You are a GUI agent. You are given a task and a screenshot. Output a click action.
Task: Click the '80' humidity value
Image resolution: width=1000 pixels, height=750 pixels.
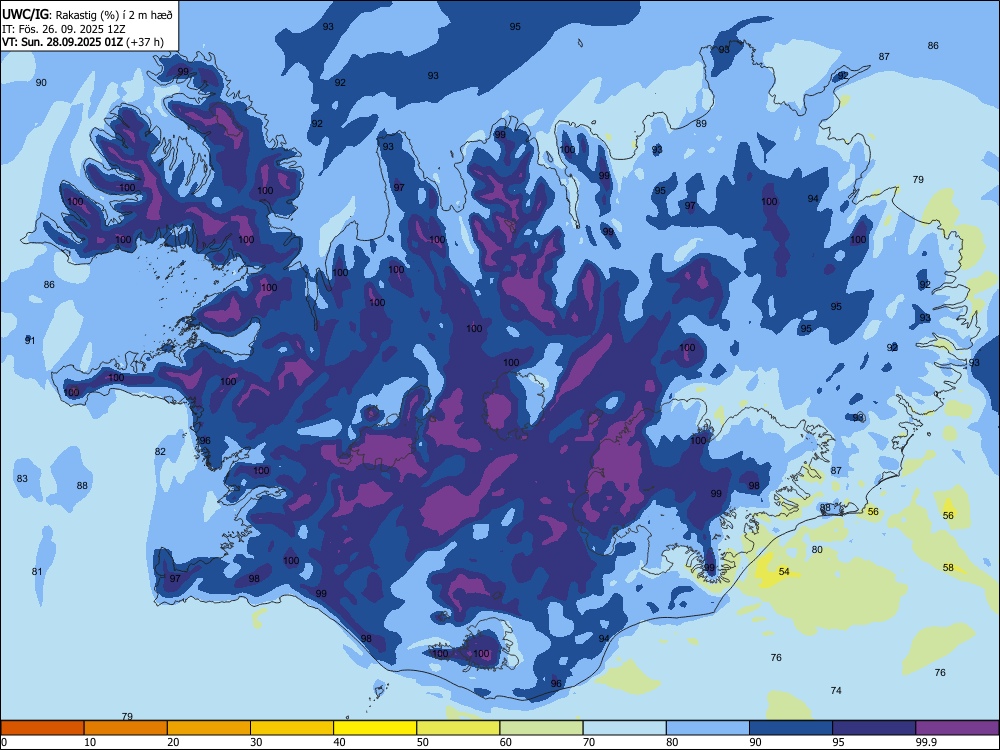pyautogui.click(x=817, y=550)
